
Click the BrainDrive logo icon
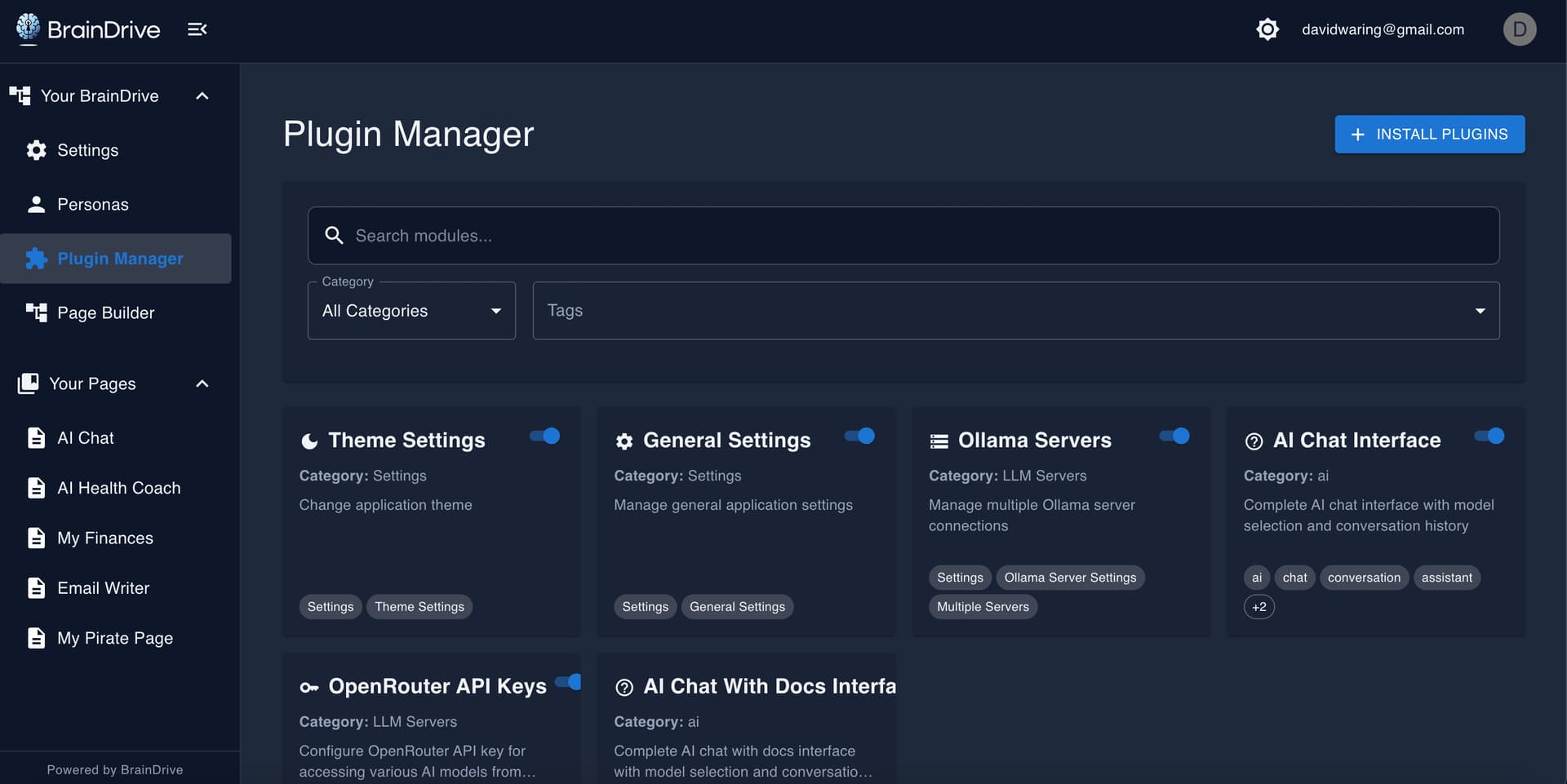(x=28, y=28)
